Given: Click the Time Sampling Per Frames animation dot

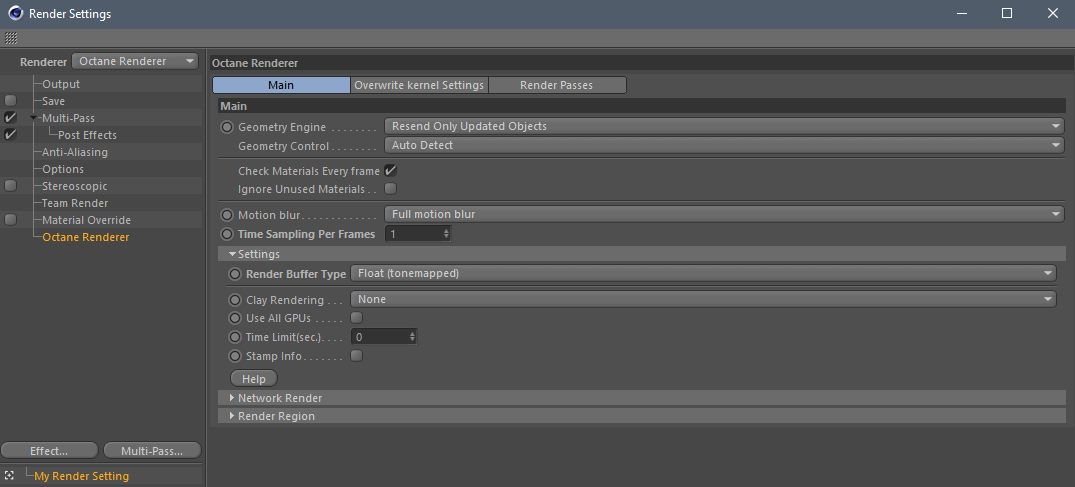Looking at the screenshot, I should [227, 234].
